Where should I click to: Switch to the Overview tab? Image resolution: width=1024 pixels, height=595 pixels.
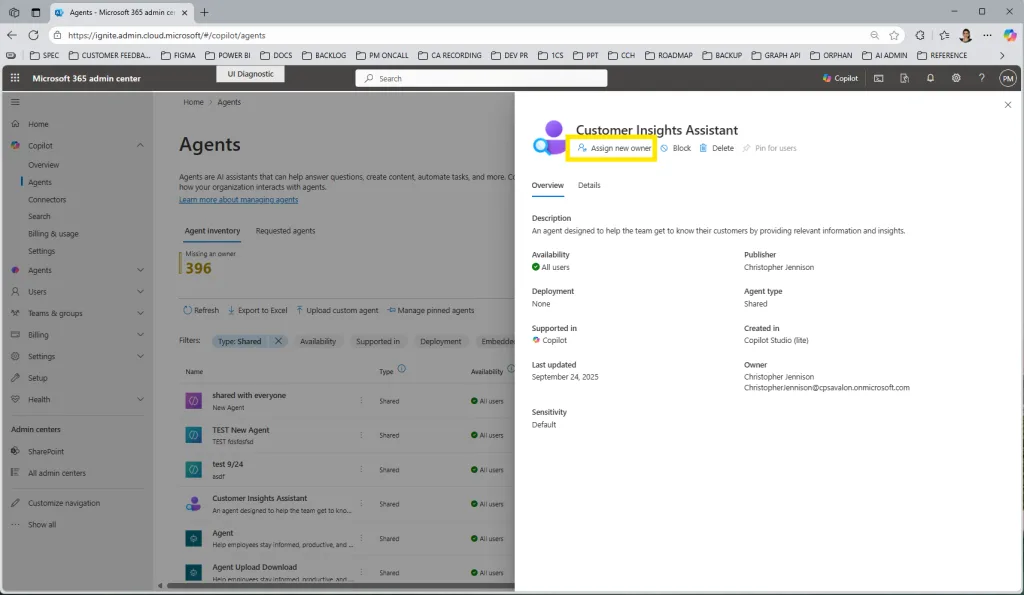[x=547, y=185]
